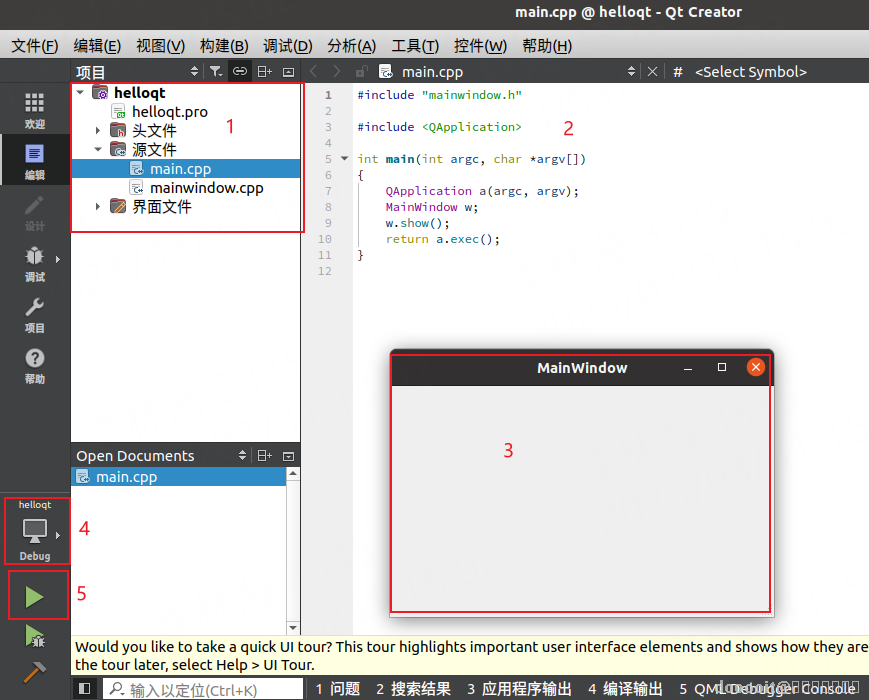Collapse the helloqt project node

80,92
